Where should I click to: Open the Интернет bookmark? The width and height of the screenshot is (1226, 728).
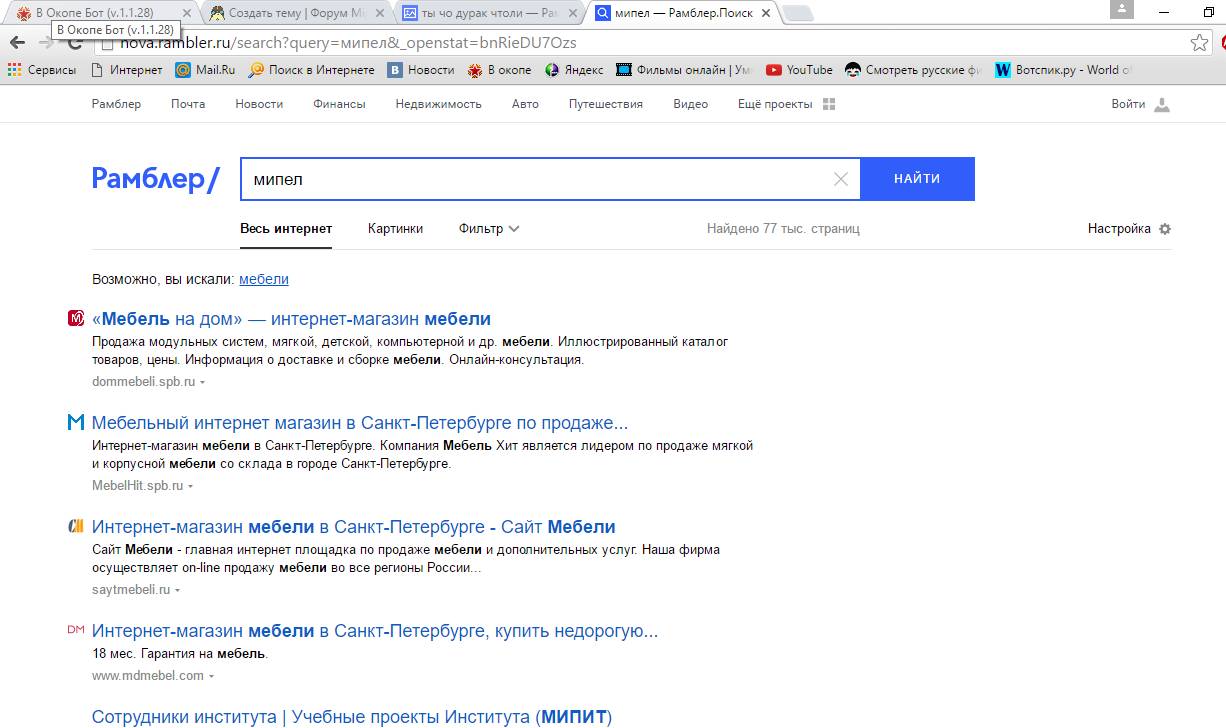126,70
